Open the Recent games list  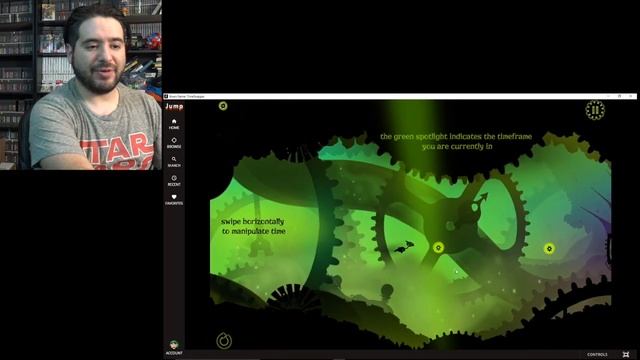coord(174,181)
